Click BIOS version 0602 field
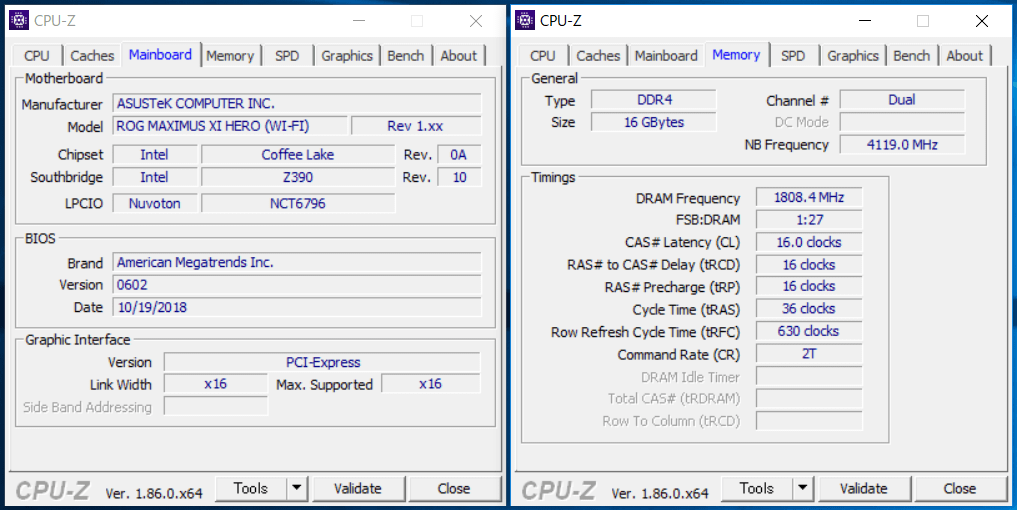Image resolution: width=1017 pixels, height=510 pixels. (297, 285)
